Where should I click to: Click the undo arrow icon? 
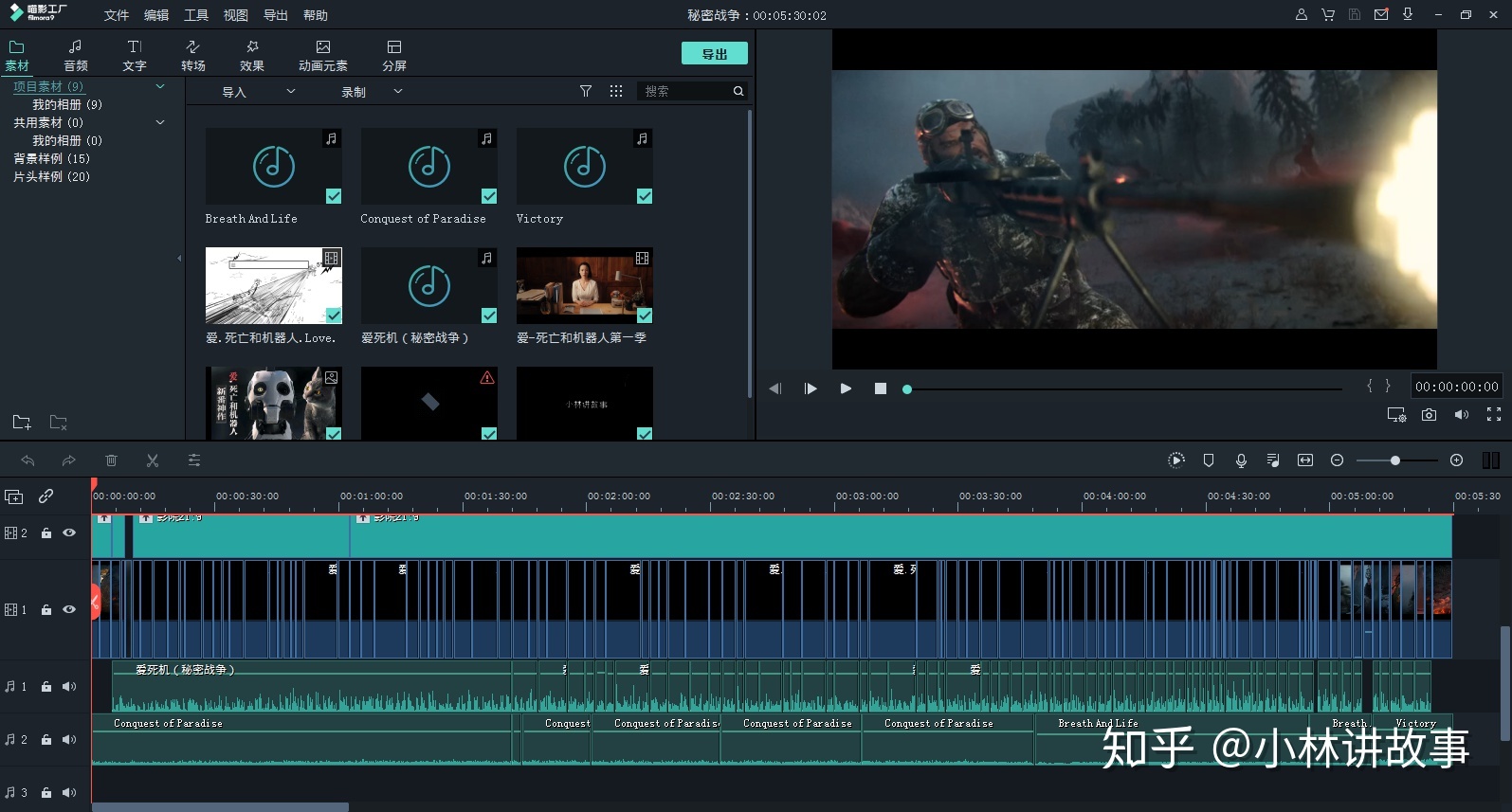pyautogui.click(x=27, y=460)
